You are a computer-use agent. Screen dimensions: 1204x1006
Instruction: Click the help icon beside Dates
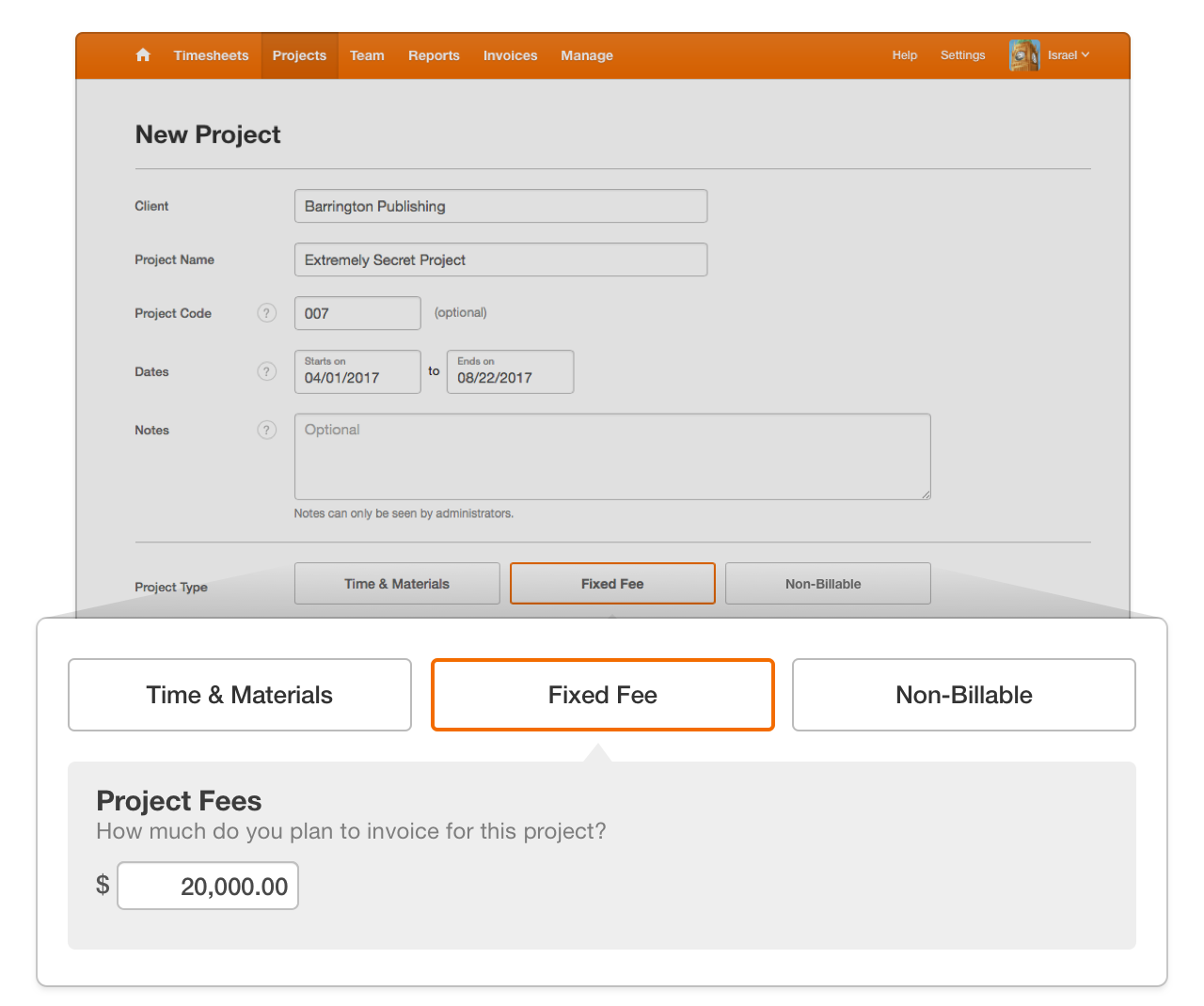(266, 371)
